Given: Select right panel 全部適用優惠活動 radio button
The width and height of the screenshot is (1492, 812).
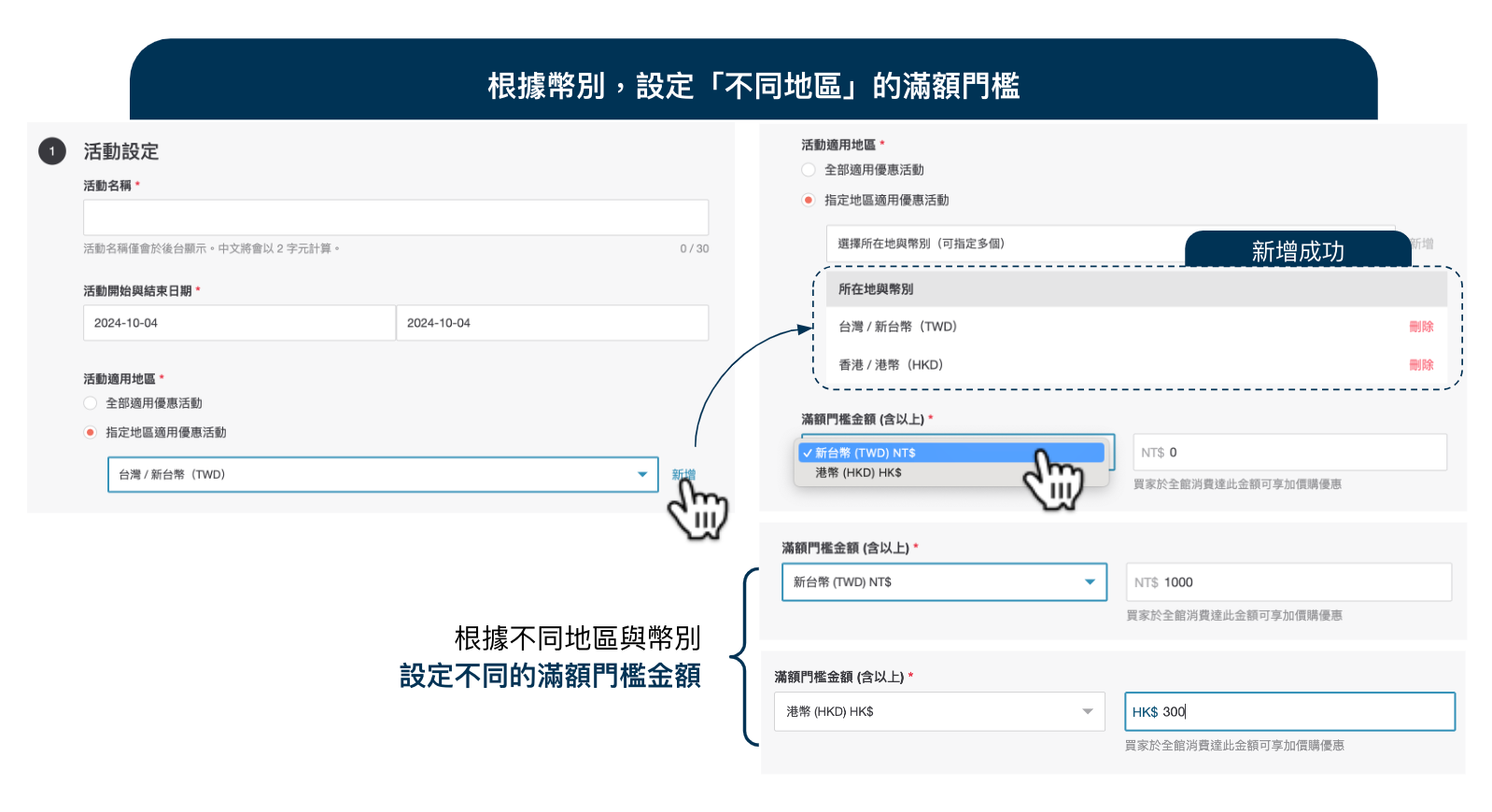Looking at the screenshot, I should pos(809,170).
